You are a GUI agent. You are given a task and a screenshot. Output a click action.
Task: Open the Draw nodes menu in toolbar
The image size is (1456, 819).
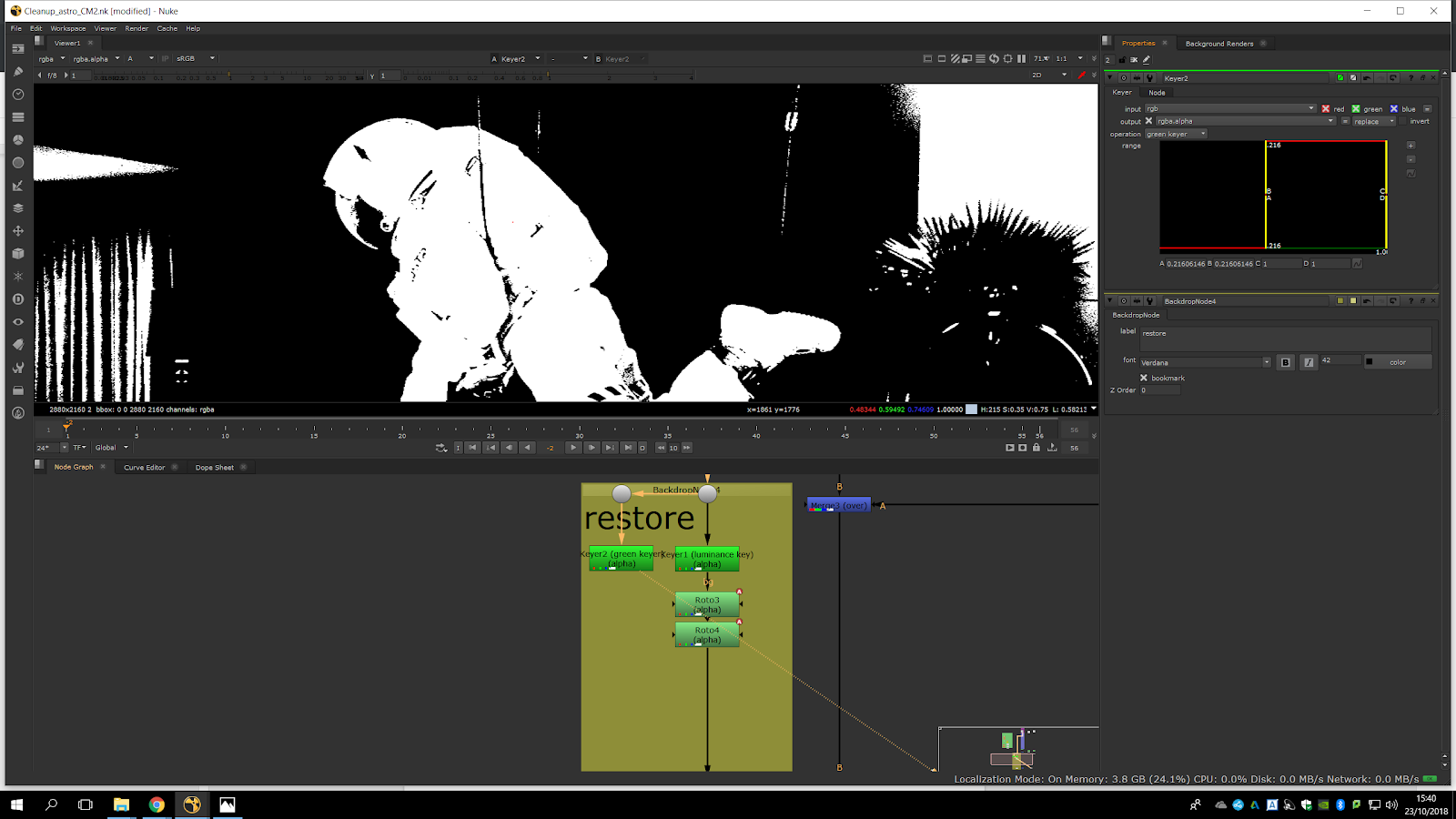pos(17,72)
